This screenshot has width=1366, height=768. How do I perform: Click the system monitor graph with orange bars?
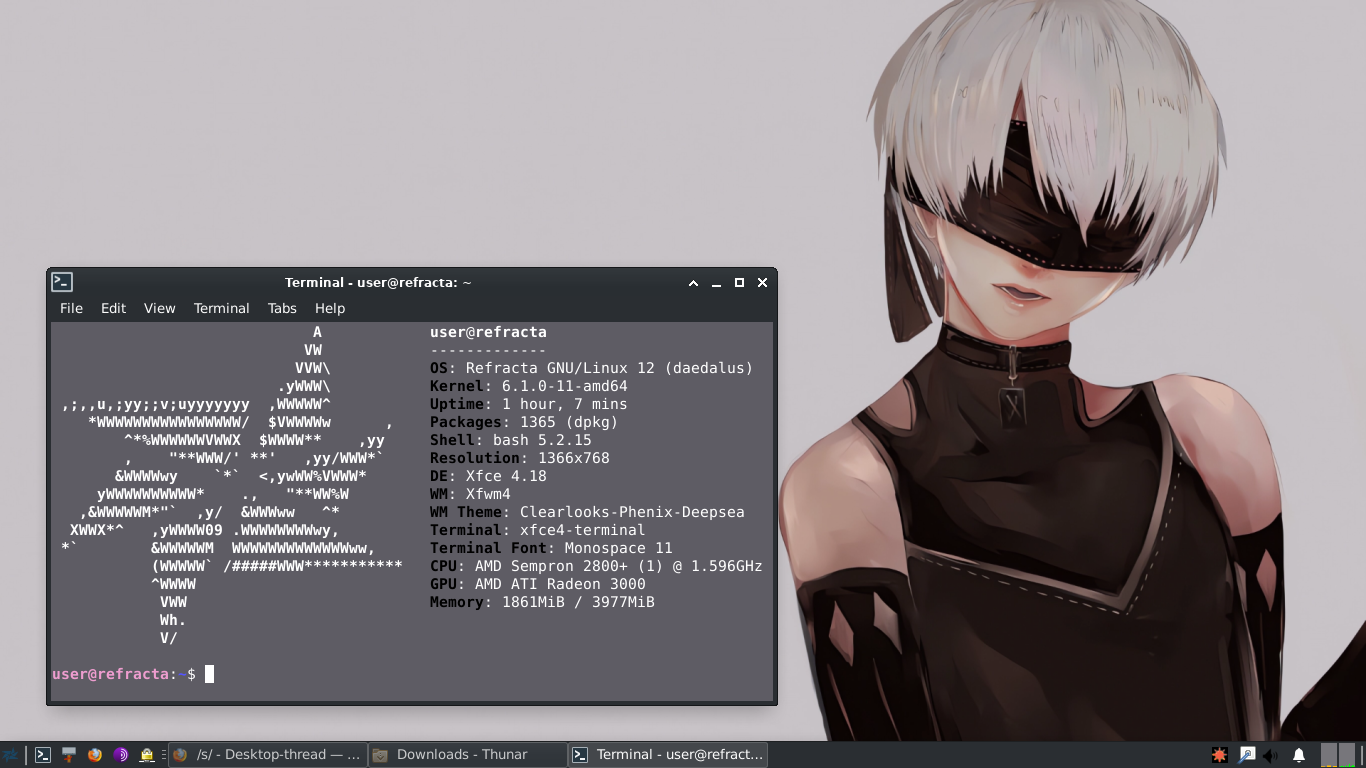[x=1329, y=755]
